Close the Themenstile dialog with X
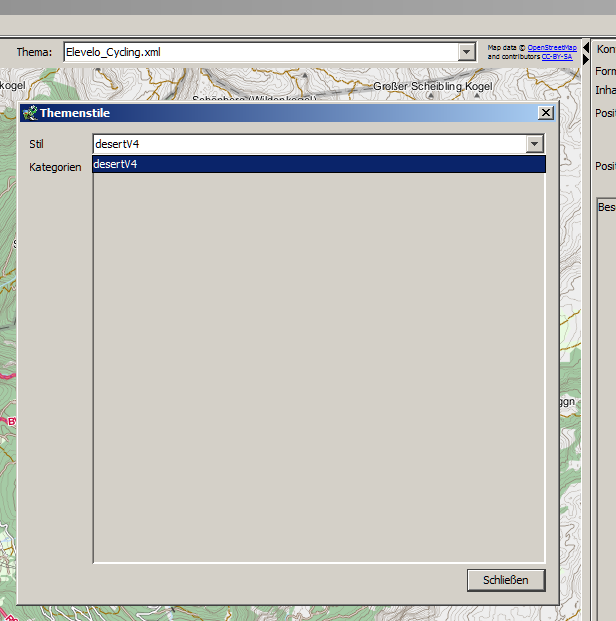 (545, 113)
